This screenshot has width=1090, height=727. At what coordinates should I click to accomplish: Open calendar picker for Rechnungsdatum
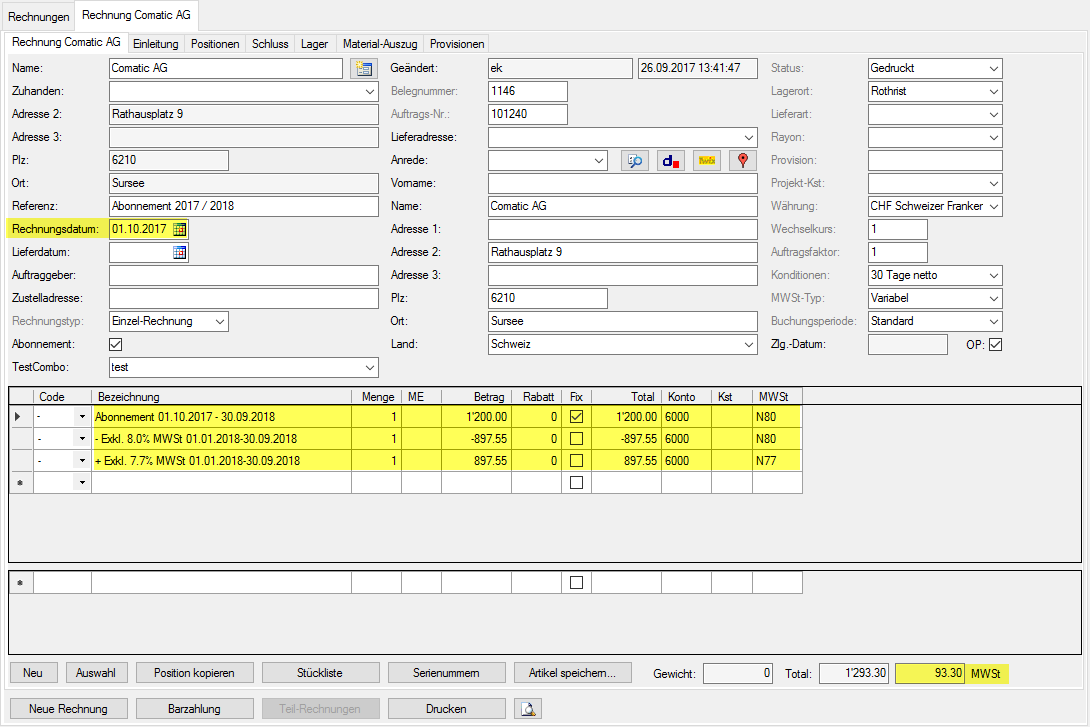pyautogui.click(x=179, y=229)
